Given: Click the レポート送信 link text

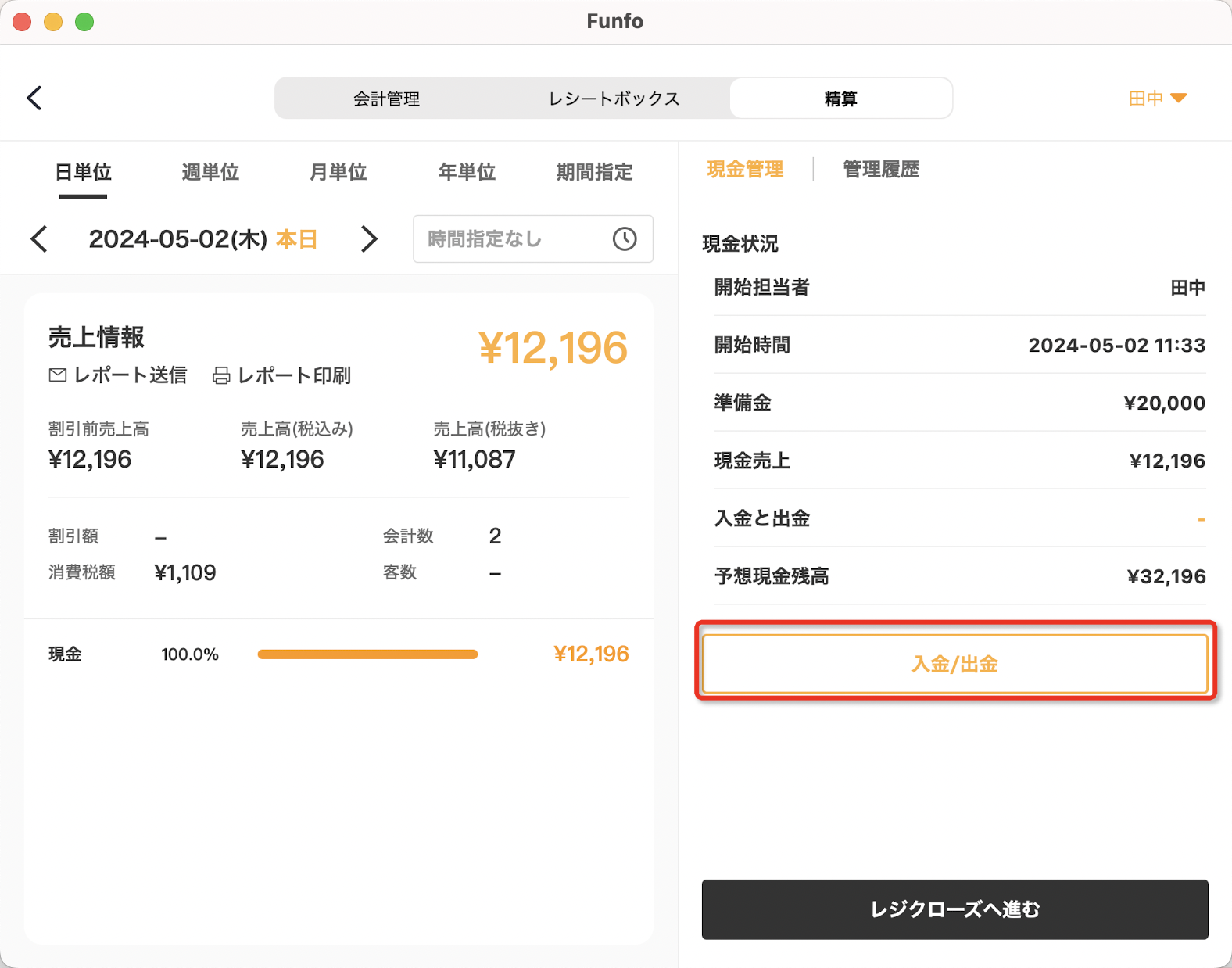Looking at the screenshot, I should click(x=131, y=375).
